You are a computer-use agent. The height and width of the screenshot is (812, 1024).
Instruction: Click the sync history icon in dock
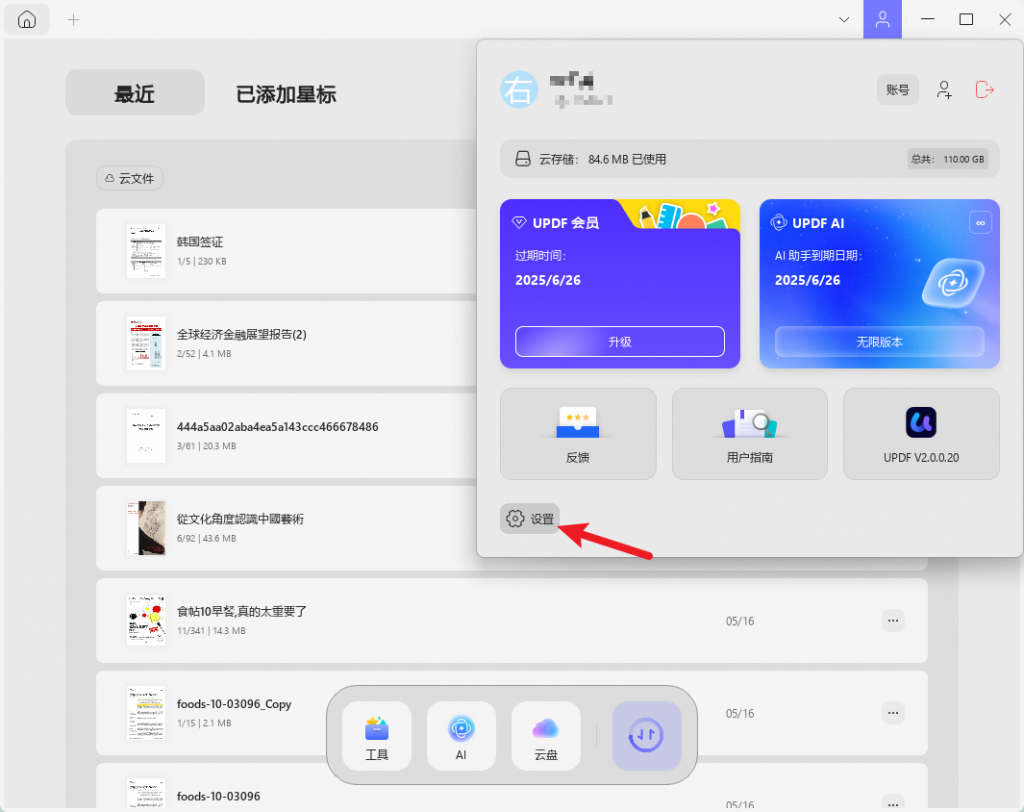(x=646, y=735)
